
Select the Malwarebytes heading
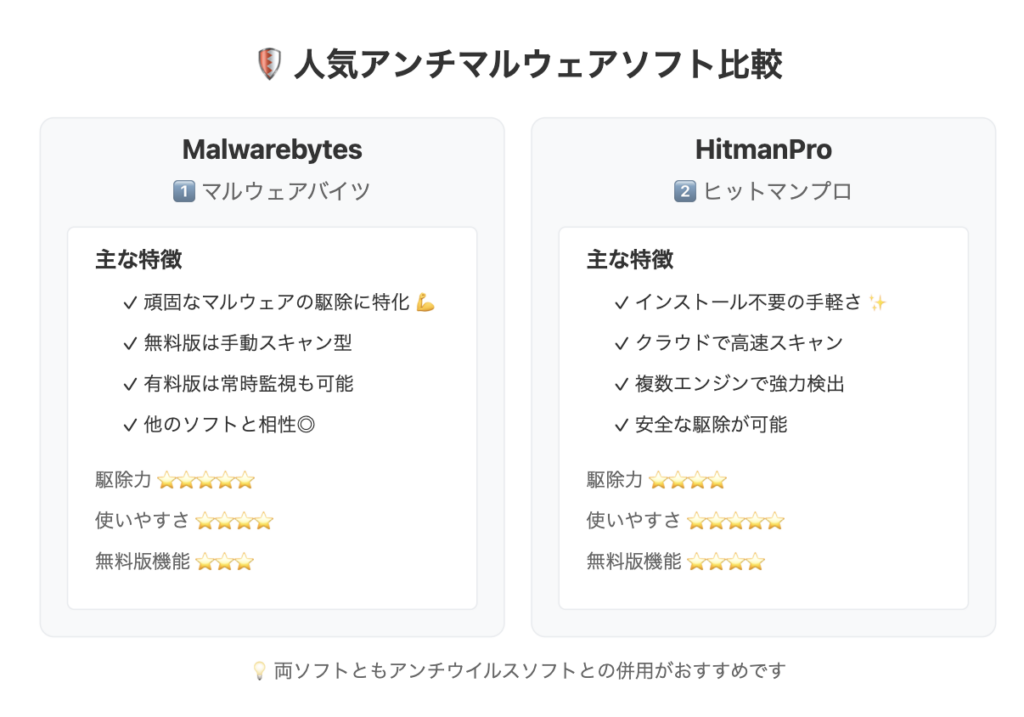[x=272, y=150]
